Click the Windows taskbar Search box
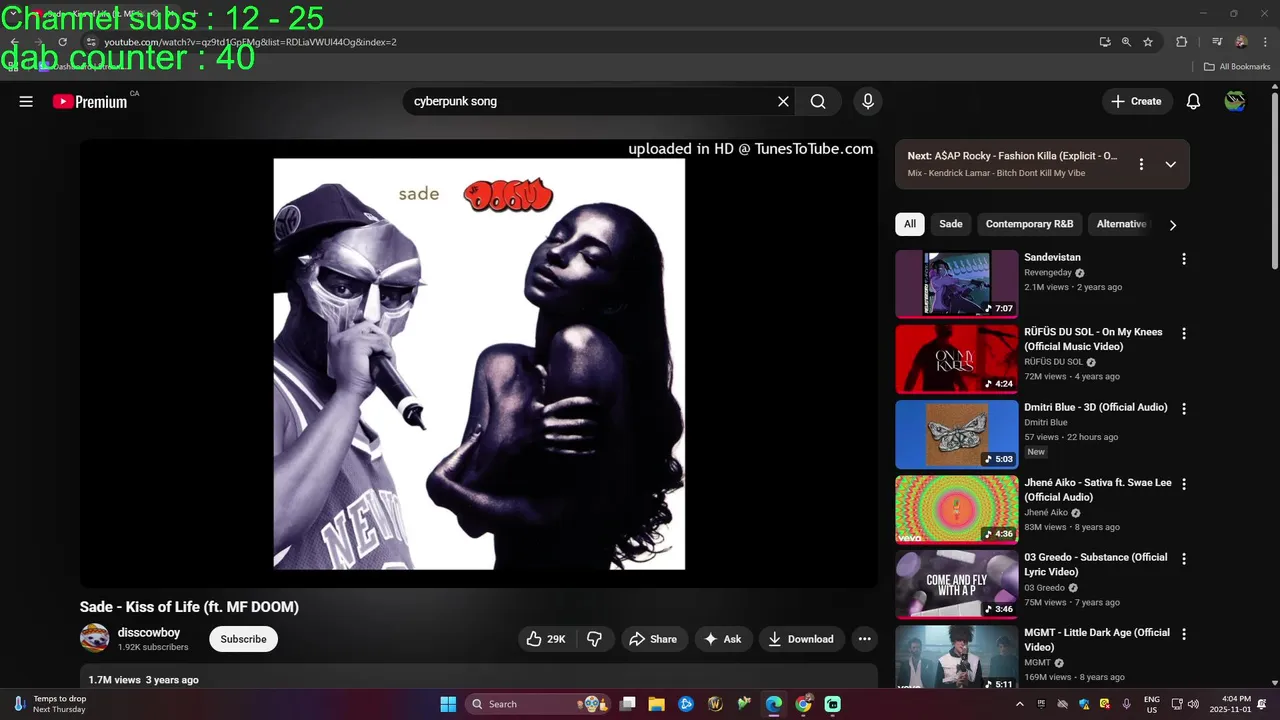This screenshot has height=720, width=1280. [x=539, y=704]
